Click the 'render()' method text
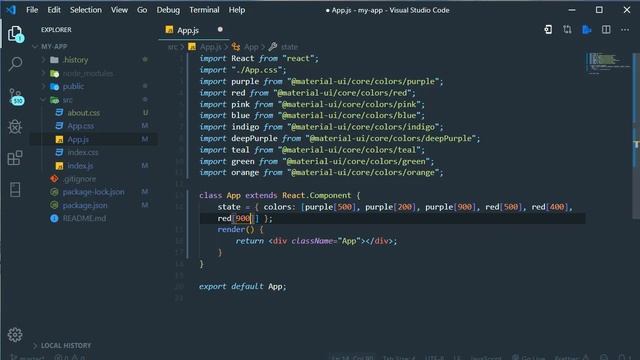Viewport: 640px width, 360px height. 236,229
